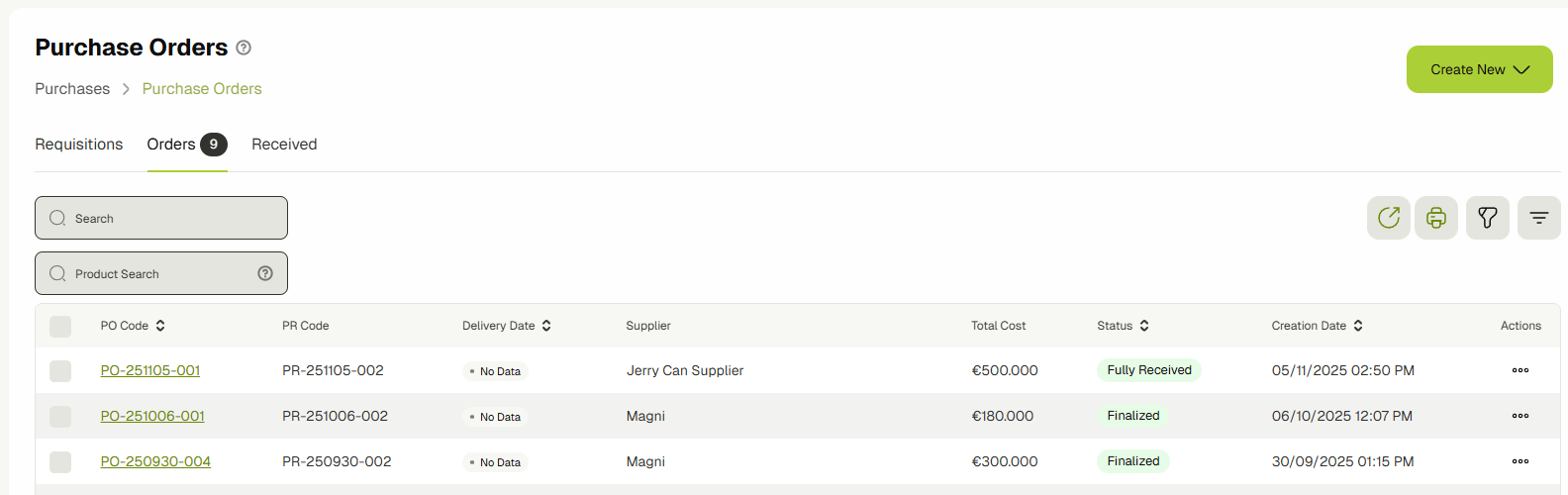Click the print icon button
The height and width of the screenshot is (495, 1568).
tap(1435, 218)
